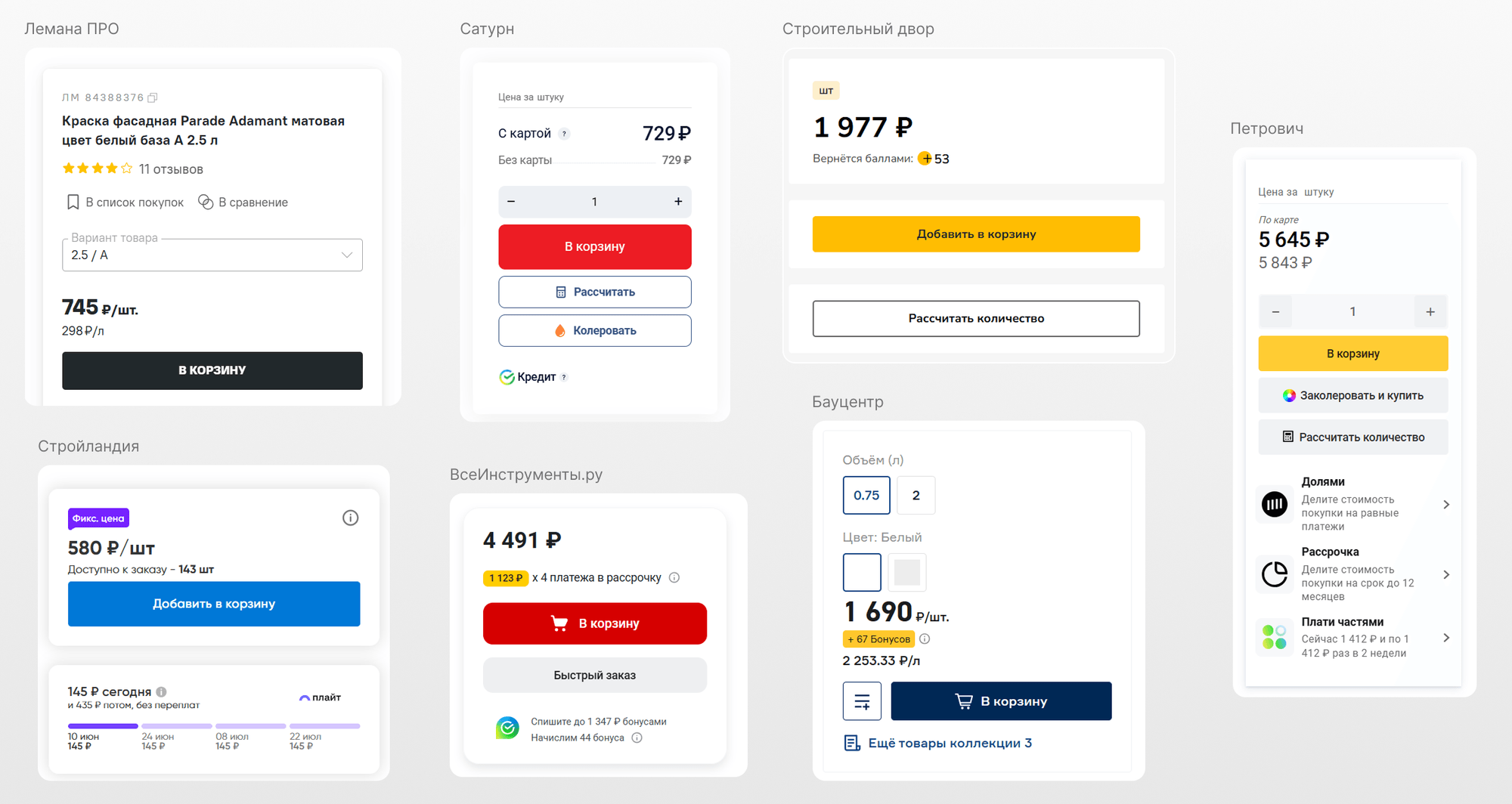Open the Вариант товара dropdown
The image size is (1512, 804).
tap(212, 255)
